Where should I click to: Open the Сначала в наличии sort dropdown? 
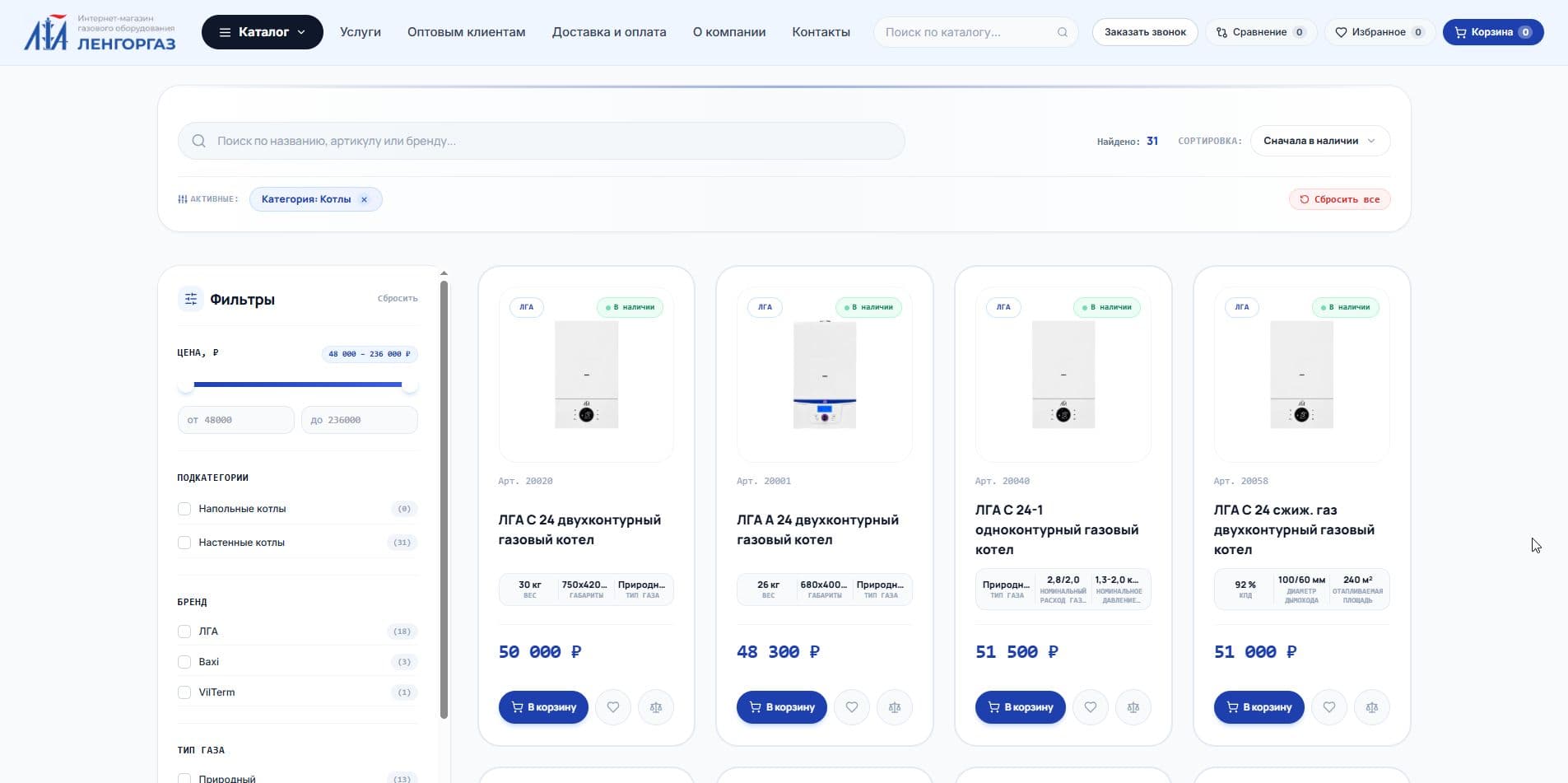[x=1320, y=141]
